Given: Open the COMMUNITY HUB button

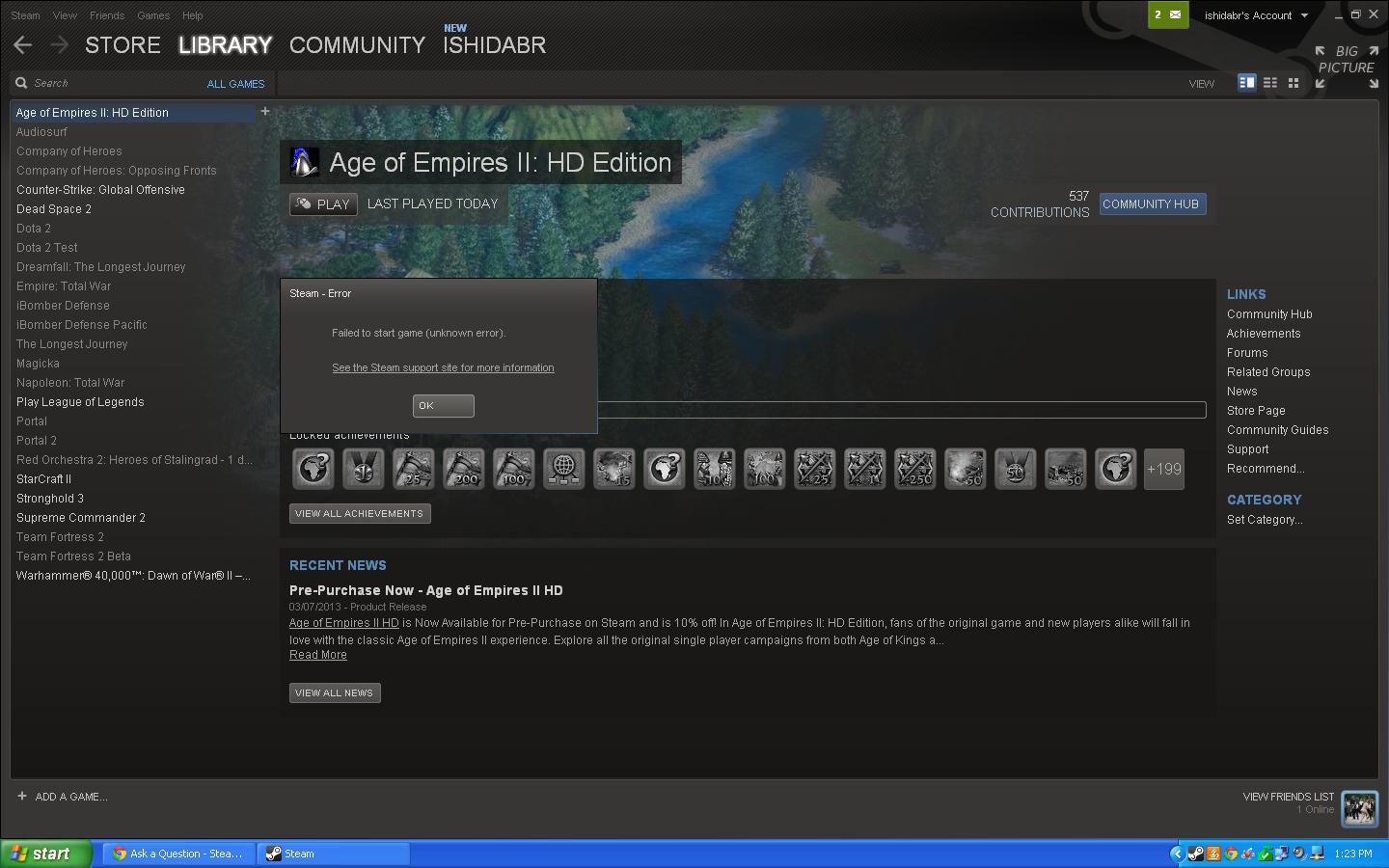Looking at the screenshot, I should pos(1152,204).
